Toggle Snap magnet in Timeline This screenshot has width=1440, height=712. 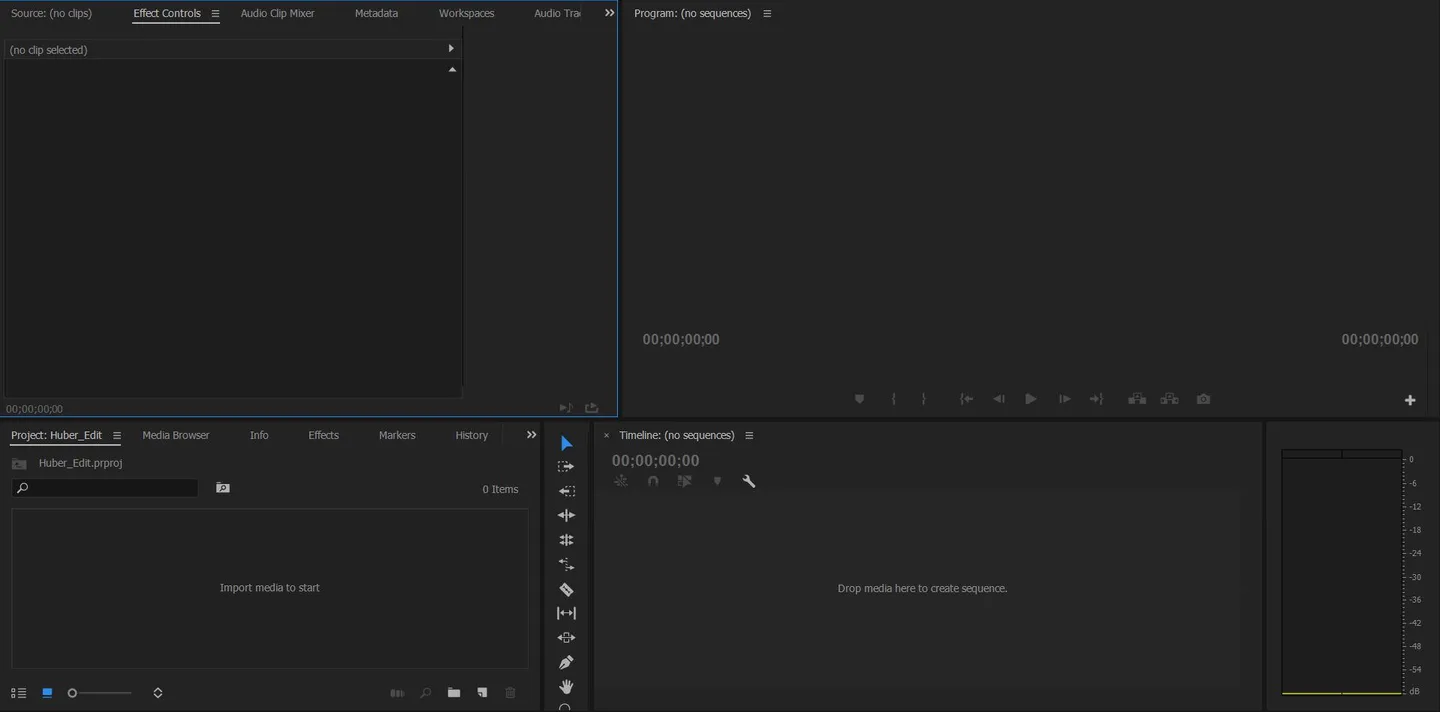coord(653,481)
